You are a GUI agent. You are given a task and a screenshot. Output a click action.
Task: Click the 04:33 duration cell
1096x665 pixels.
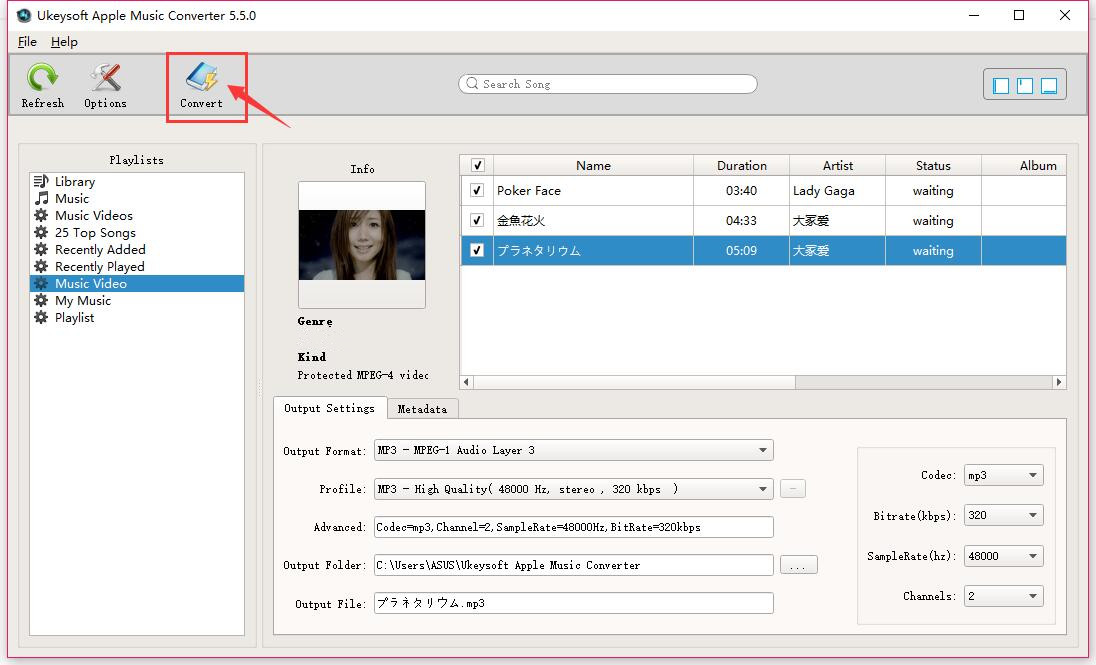pyautogui.click(x=742, y=220)
